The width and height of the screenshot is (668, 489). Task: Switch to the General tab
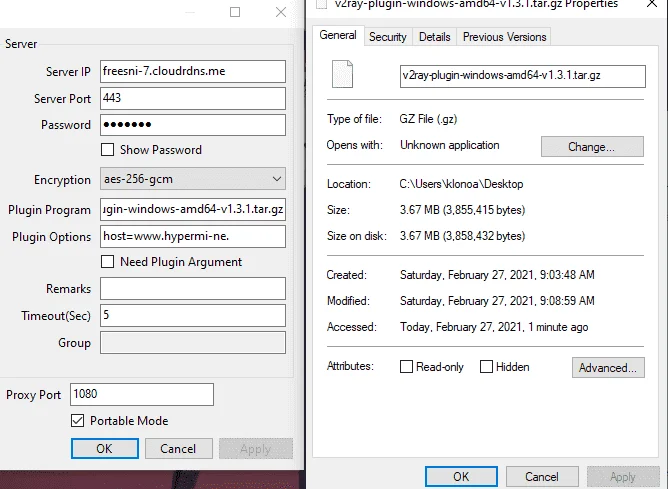[338, 35]
